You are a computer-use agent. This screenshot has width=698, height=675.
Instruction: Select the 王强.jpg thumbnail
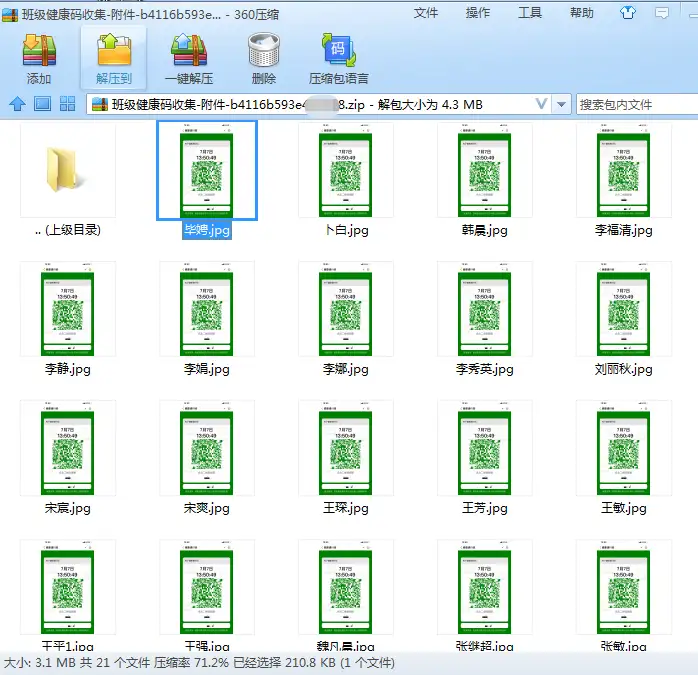[207, 587]
